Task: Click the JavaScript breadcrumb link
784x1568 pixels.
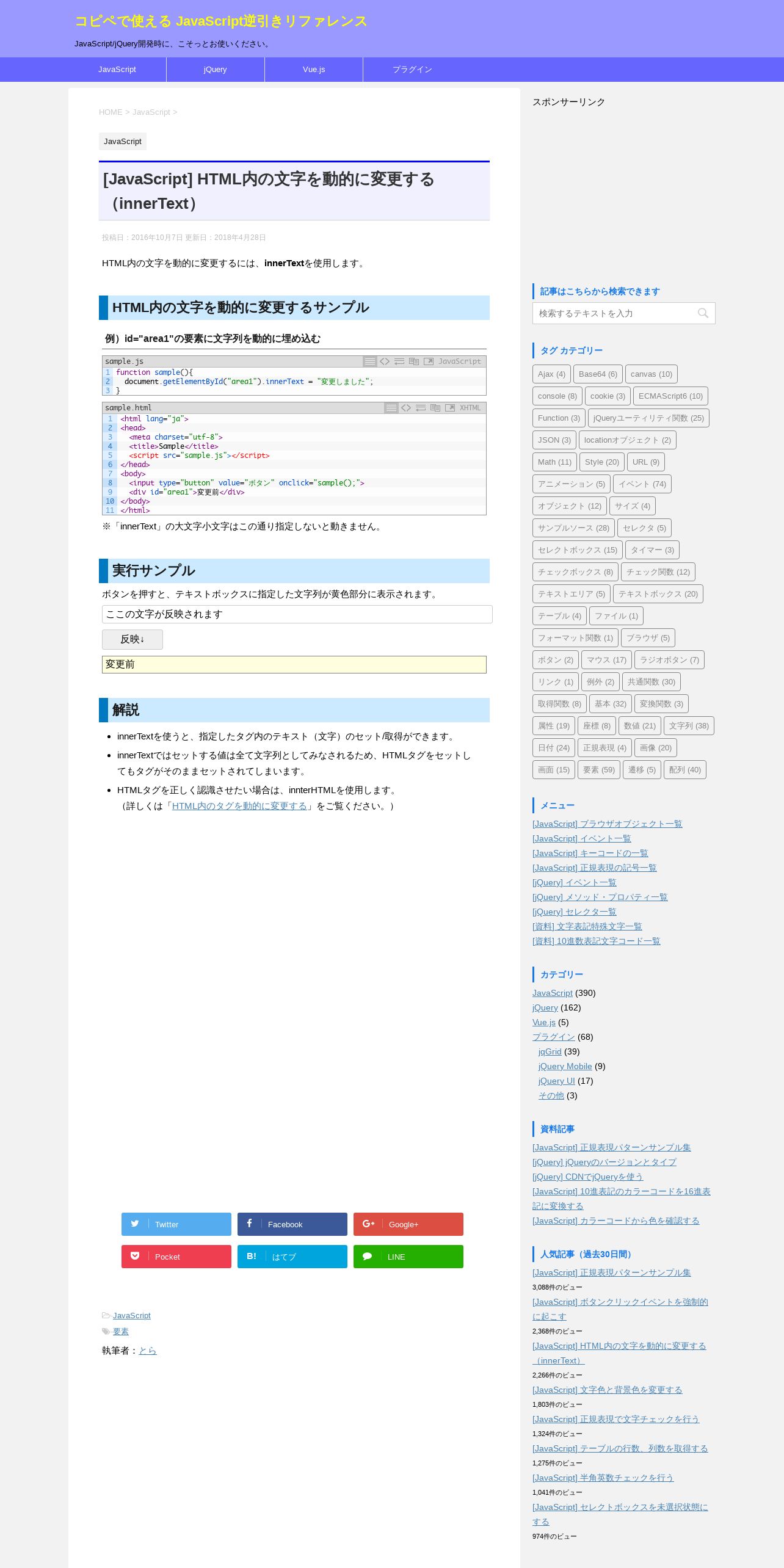Action: click(151, 112)
